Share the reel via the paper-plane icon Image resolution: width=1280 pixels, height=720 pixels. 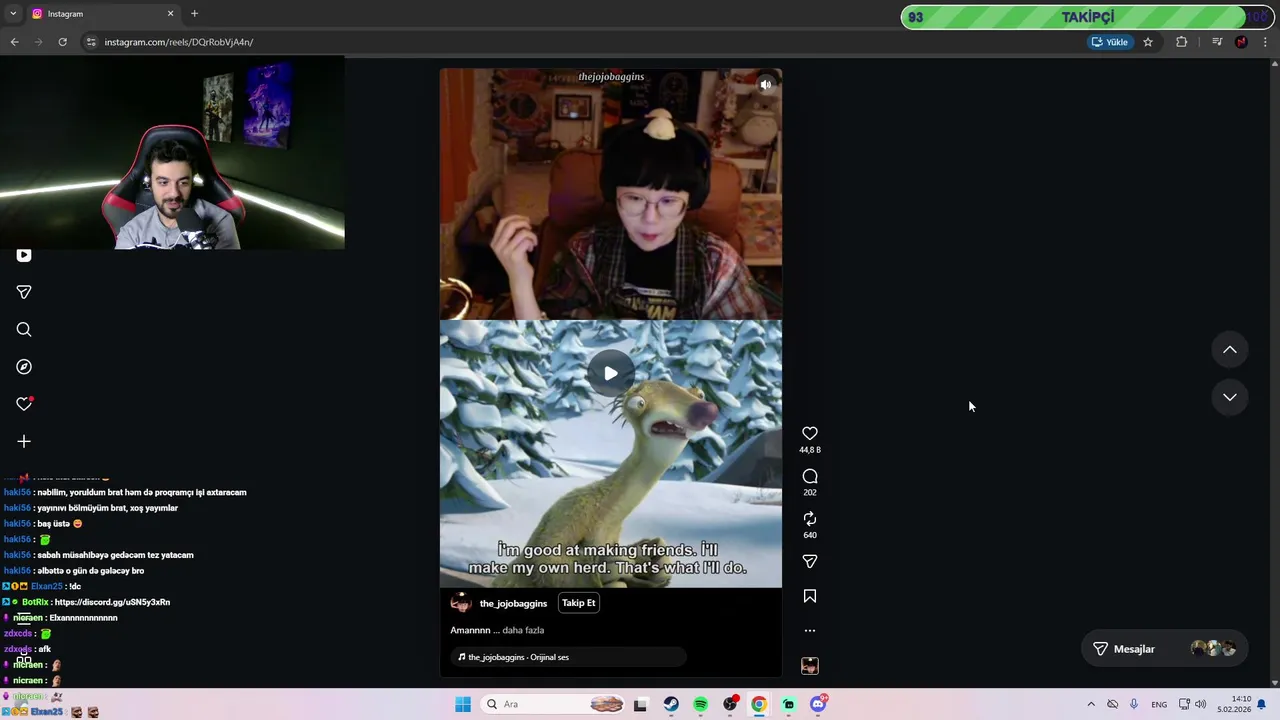coord(810,561)
